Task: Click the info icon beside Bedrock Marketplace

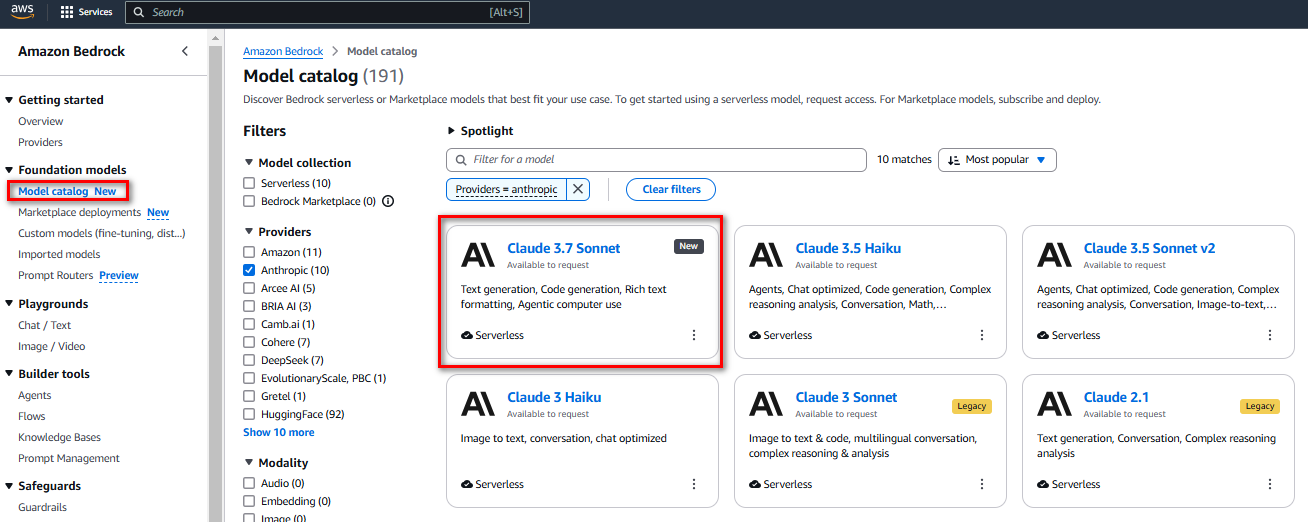Action: pyautogui.click(x=388, y=201)
